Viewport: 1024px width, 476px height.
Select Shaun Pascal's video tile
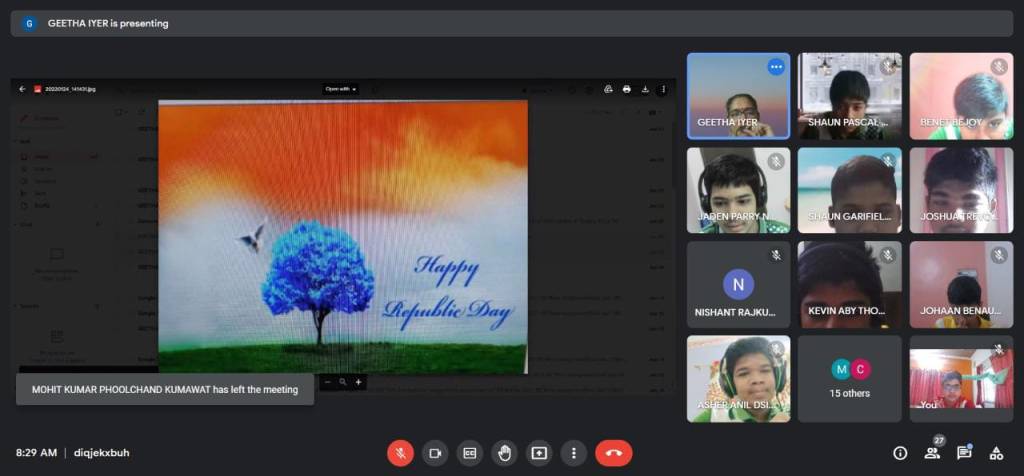click(849, 95)
